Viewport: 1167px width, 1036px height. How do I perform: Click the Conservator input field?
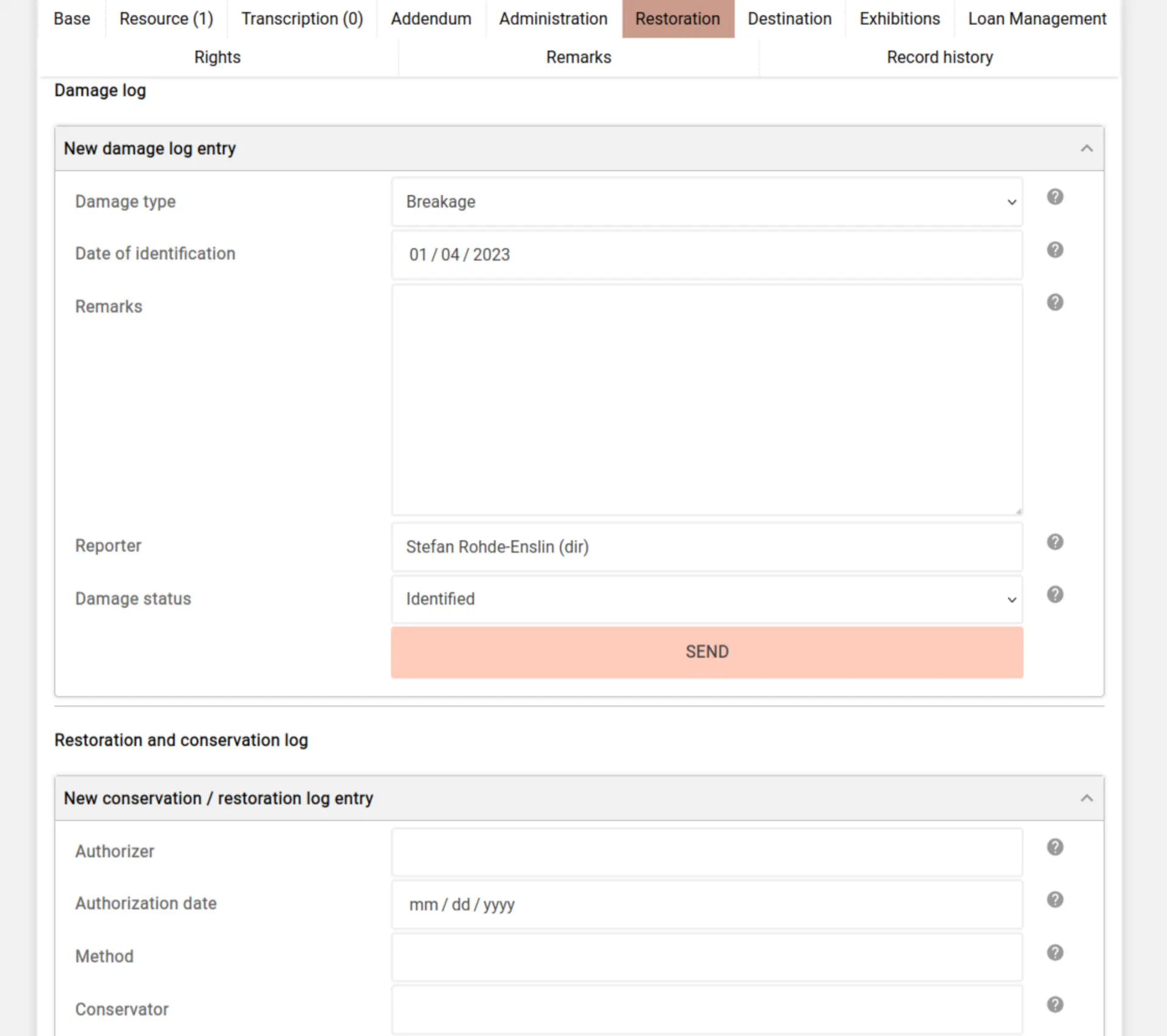coord(707,1009)
